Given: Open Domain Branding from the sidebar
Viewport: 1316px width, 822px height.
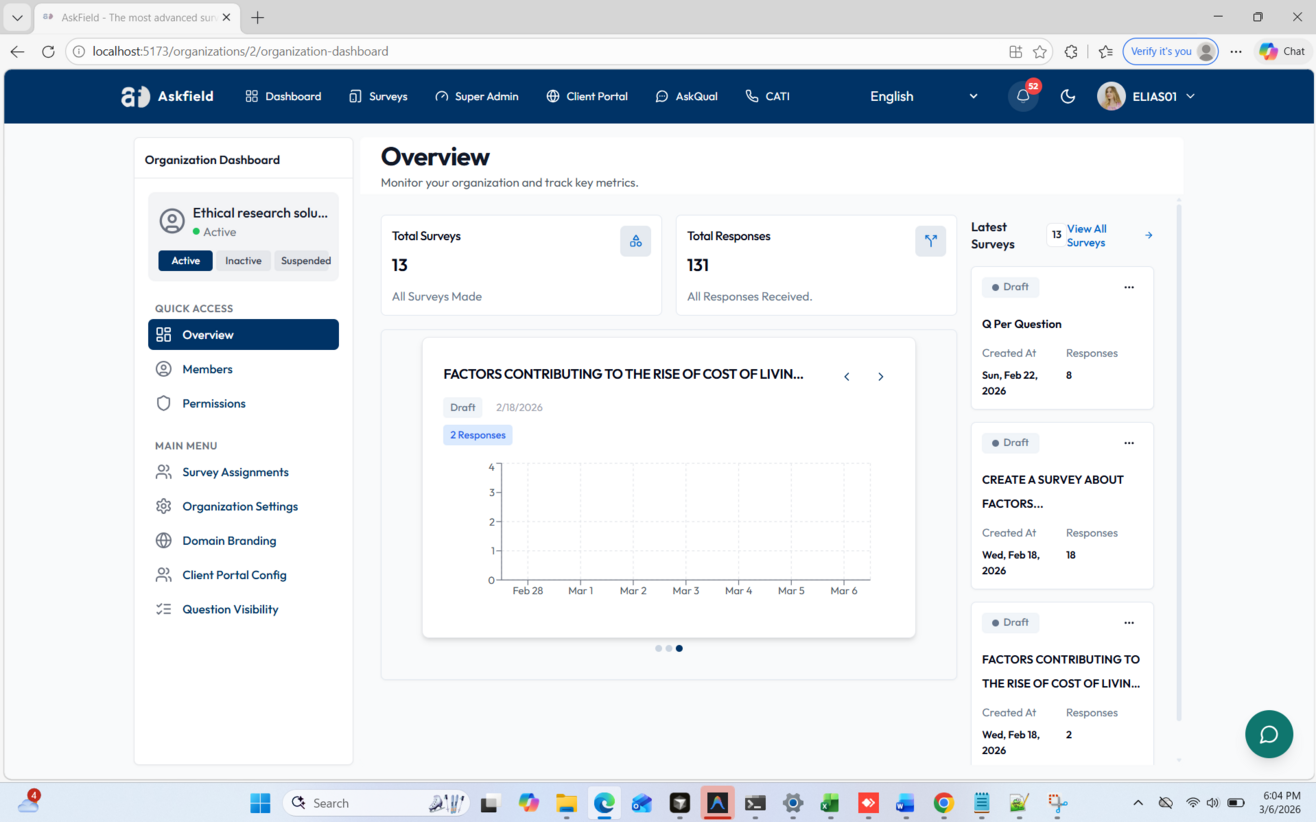Looking at the screenshot, I should click(231, 540).
